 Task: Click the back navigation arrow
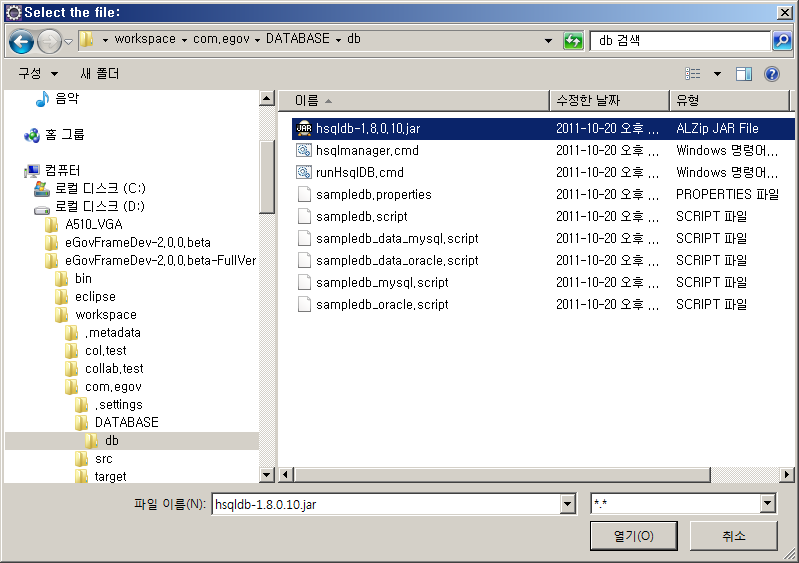click(x=21, y=41)
